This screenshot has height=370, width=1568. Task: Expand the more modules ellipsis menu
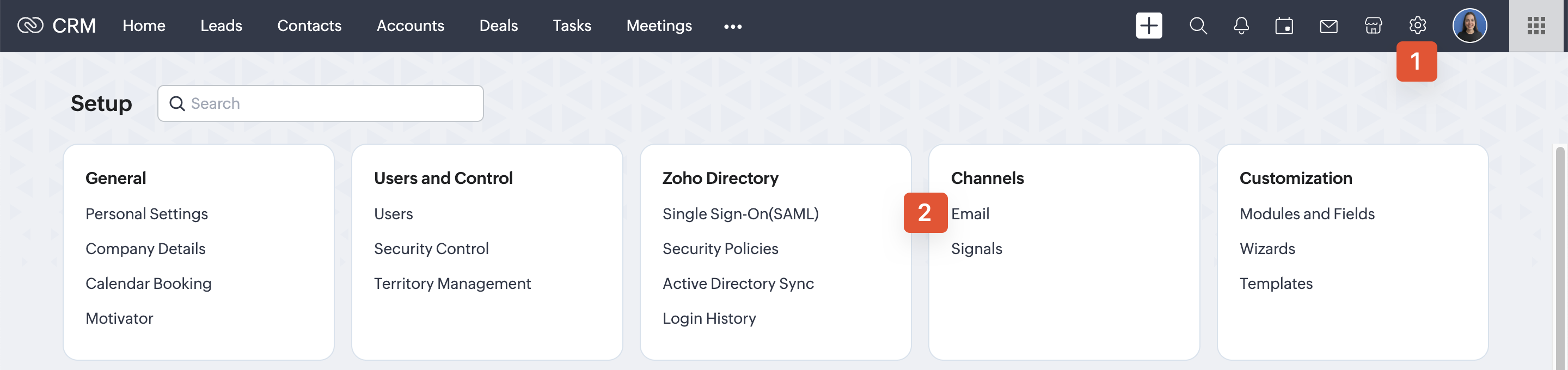click(732, 26)
